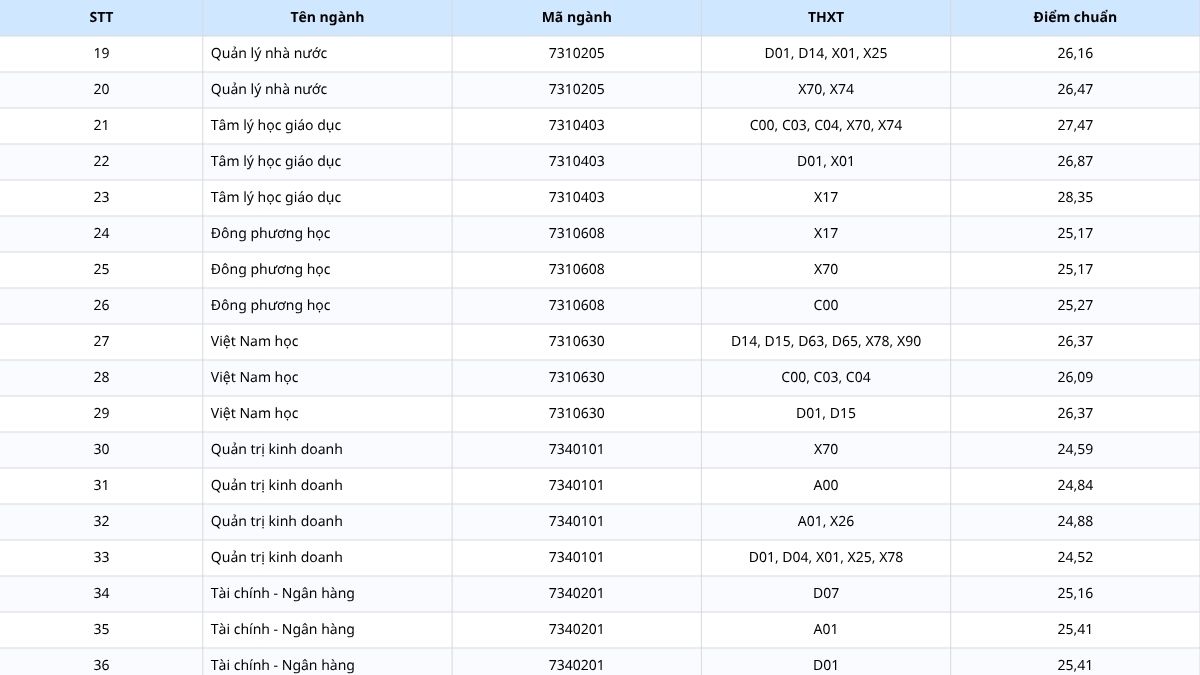
Task: Select Quản trị kinh doanh in row 33
Action: pos(276,557)
